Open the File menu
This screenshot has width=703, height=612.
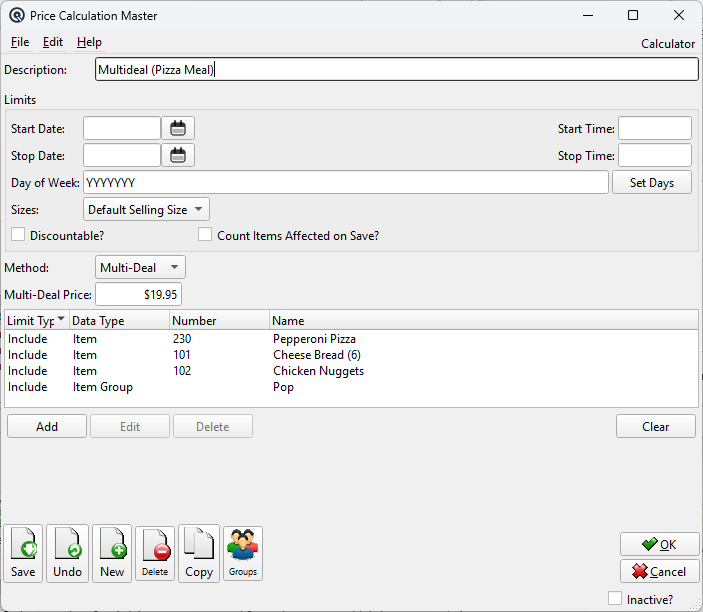20,42
